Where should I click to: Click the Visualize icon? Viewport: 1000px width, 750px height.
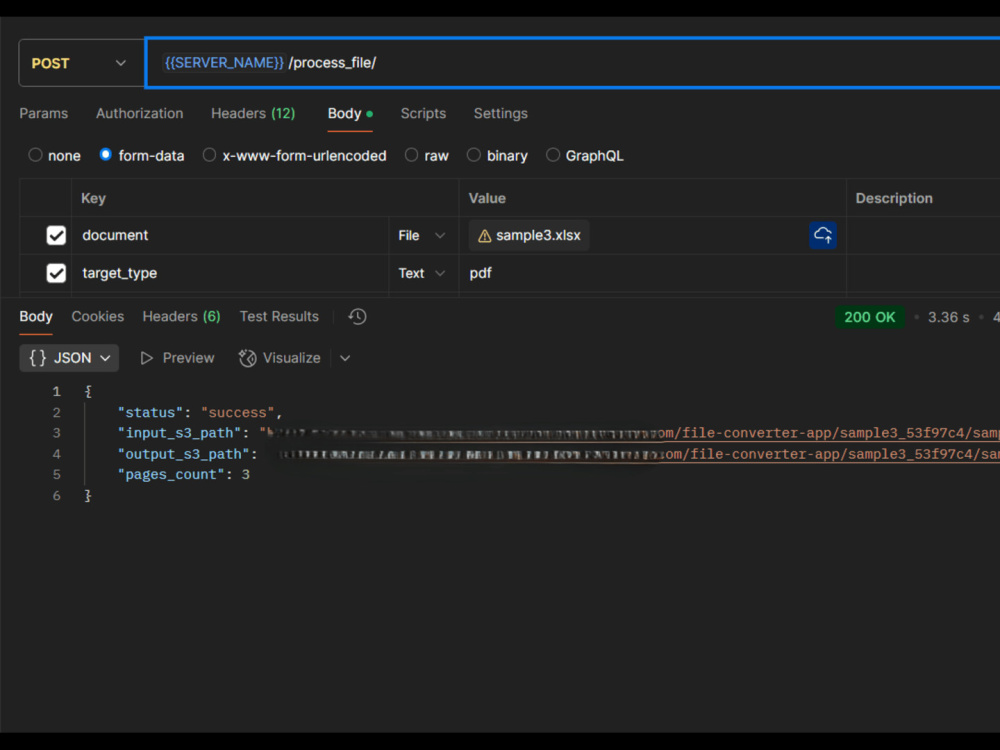point(247,358)
